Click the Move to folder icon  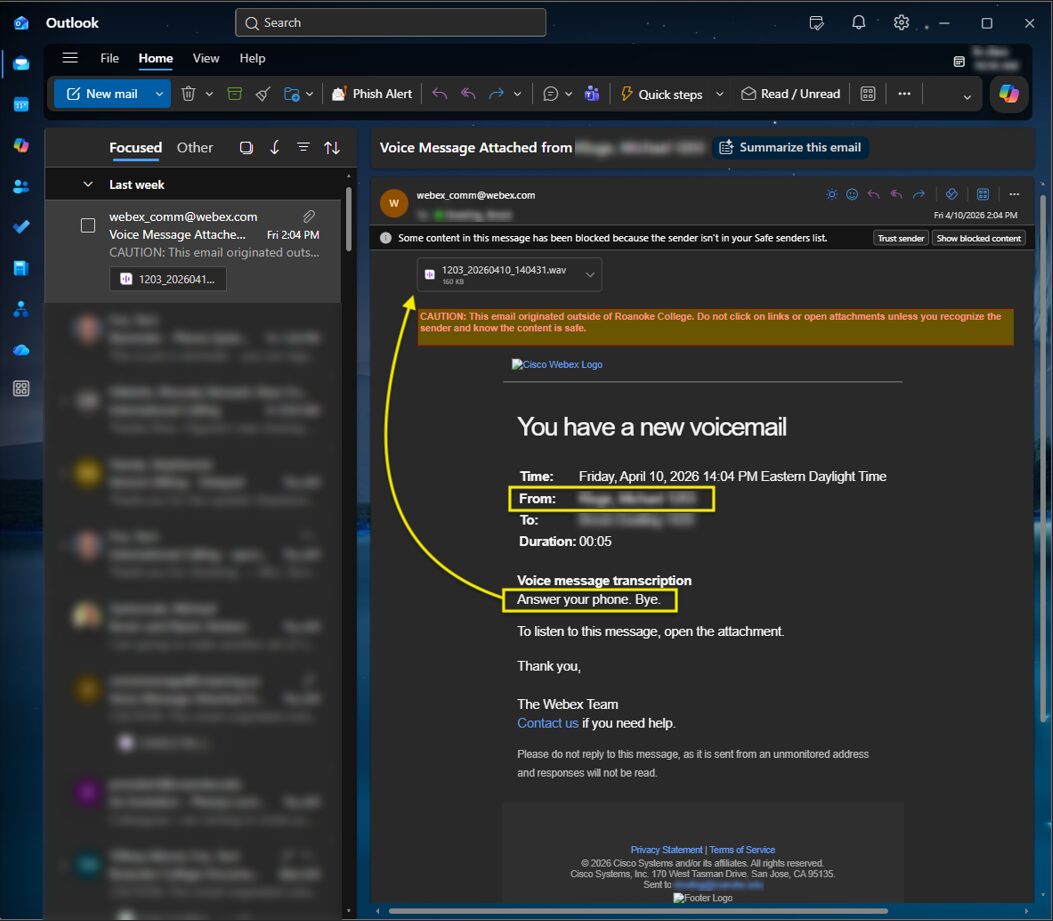point(291,94)
